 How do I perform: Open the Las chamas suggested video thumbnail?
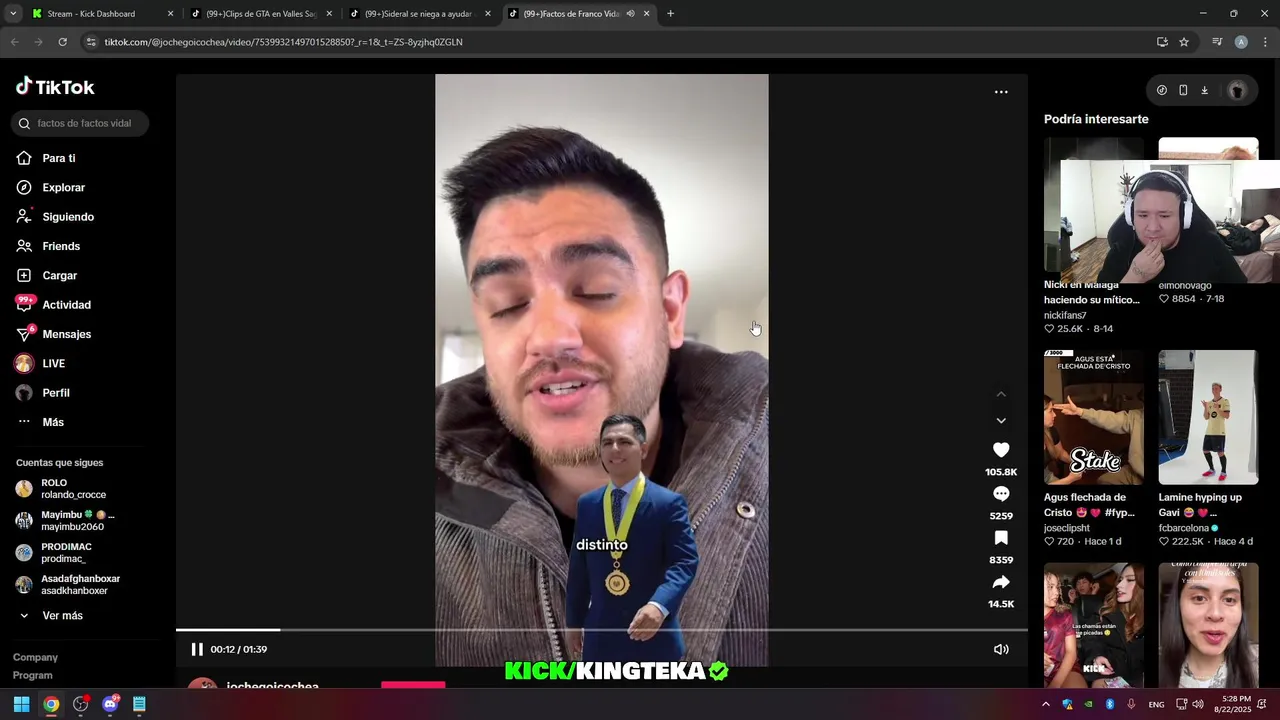pos(1094,625)
